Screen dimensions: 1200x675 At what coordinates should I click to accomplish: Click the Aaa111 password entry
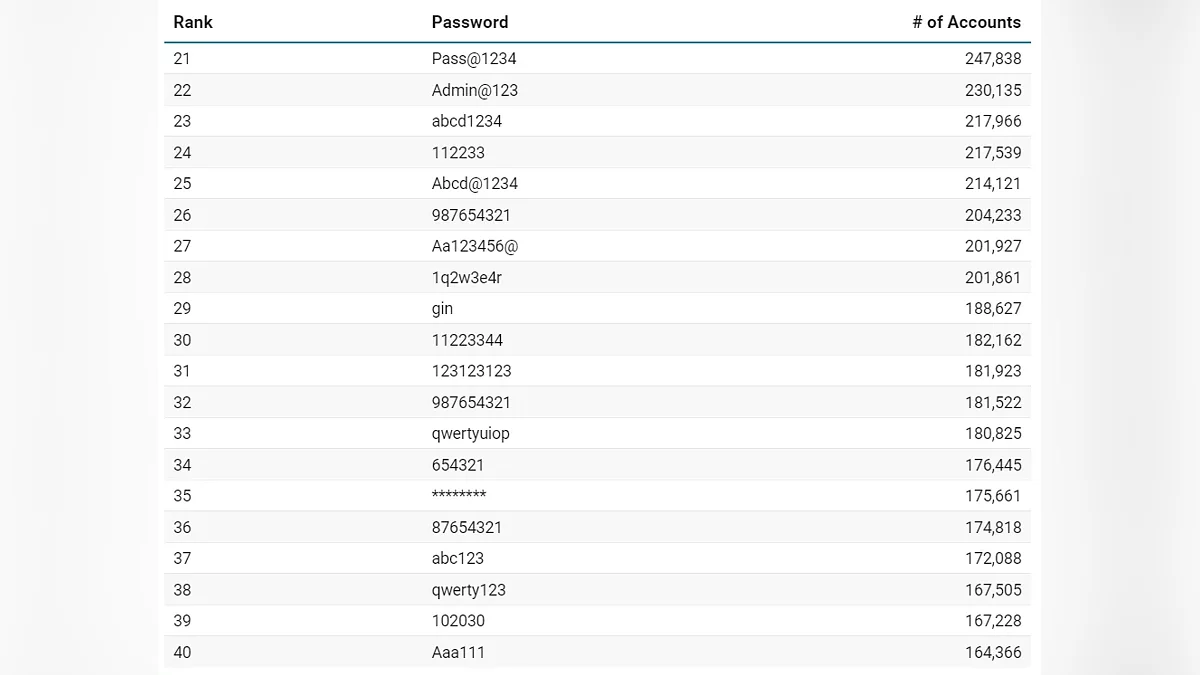click(458, 653)
